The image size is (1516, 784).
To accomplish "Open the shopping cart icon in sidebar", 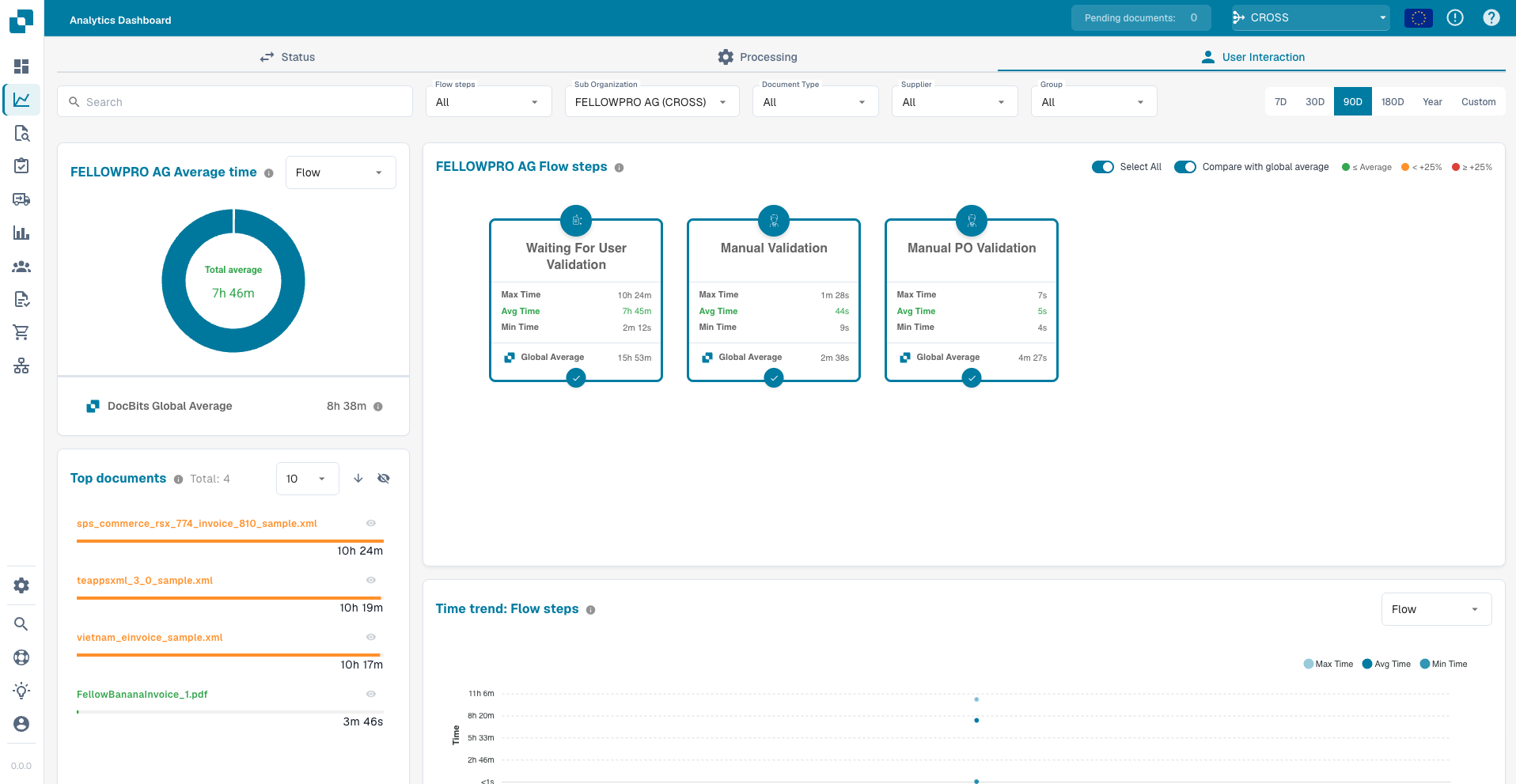I will 21,332.
